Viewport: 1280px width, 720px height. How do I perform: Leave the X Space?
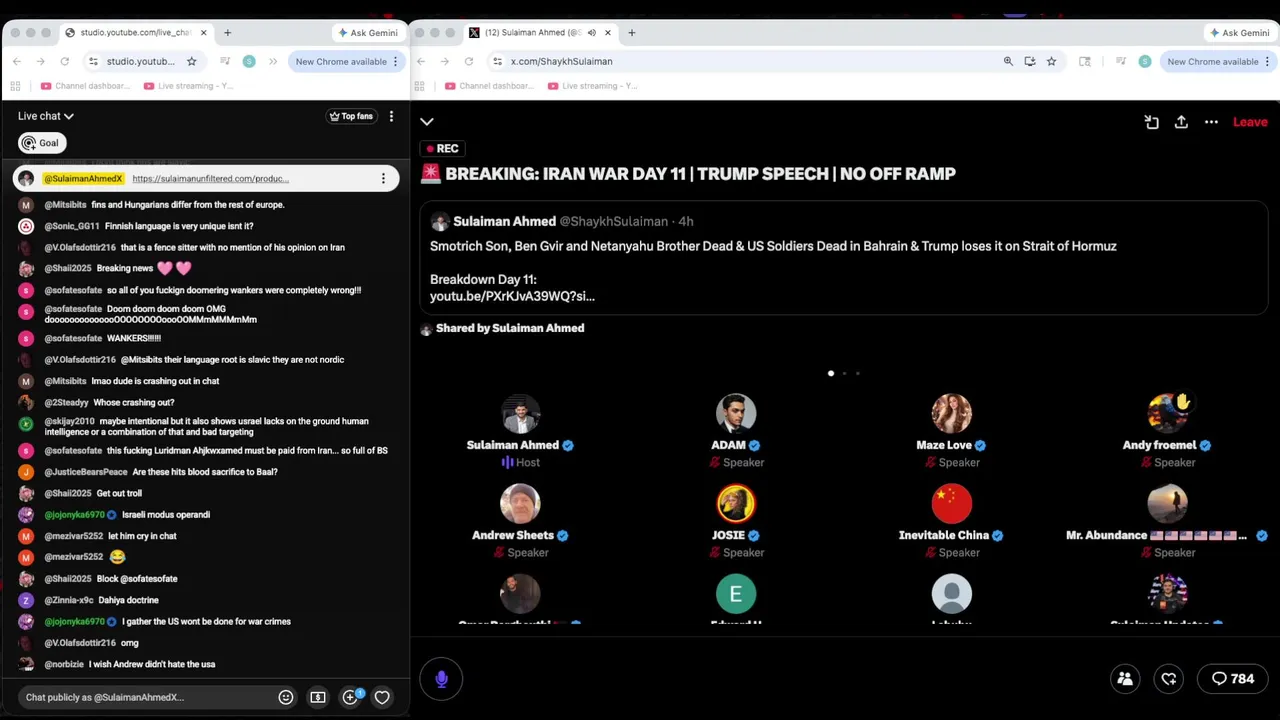1250,122
